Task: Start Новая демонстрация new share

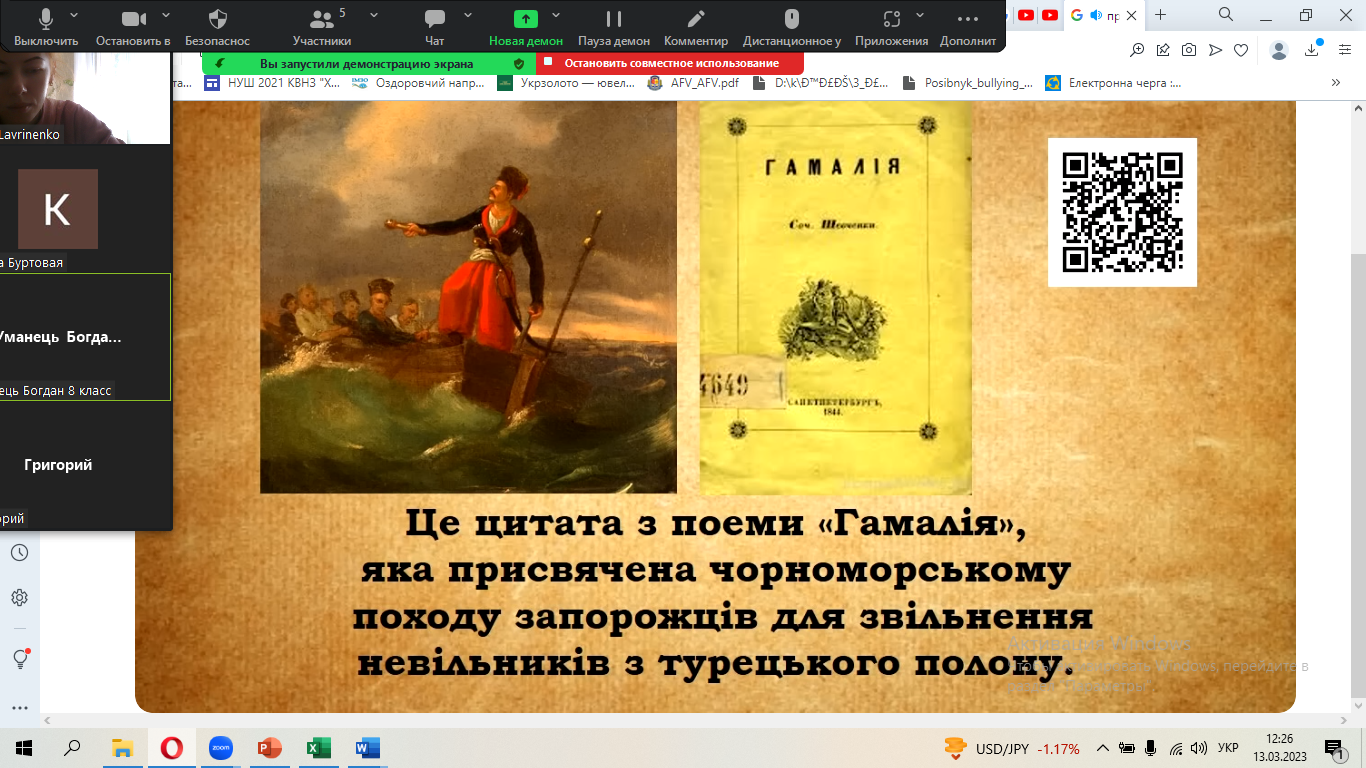Action: pyautogui.click(x=526, y=27)
